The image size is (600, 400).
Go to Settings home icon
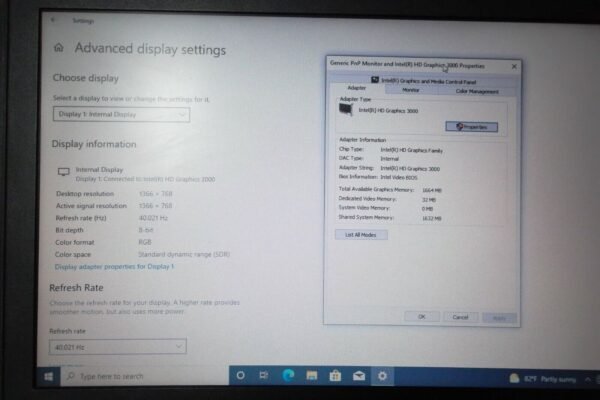point(59,47)
